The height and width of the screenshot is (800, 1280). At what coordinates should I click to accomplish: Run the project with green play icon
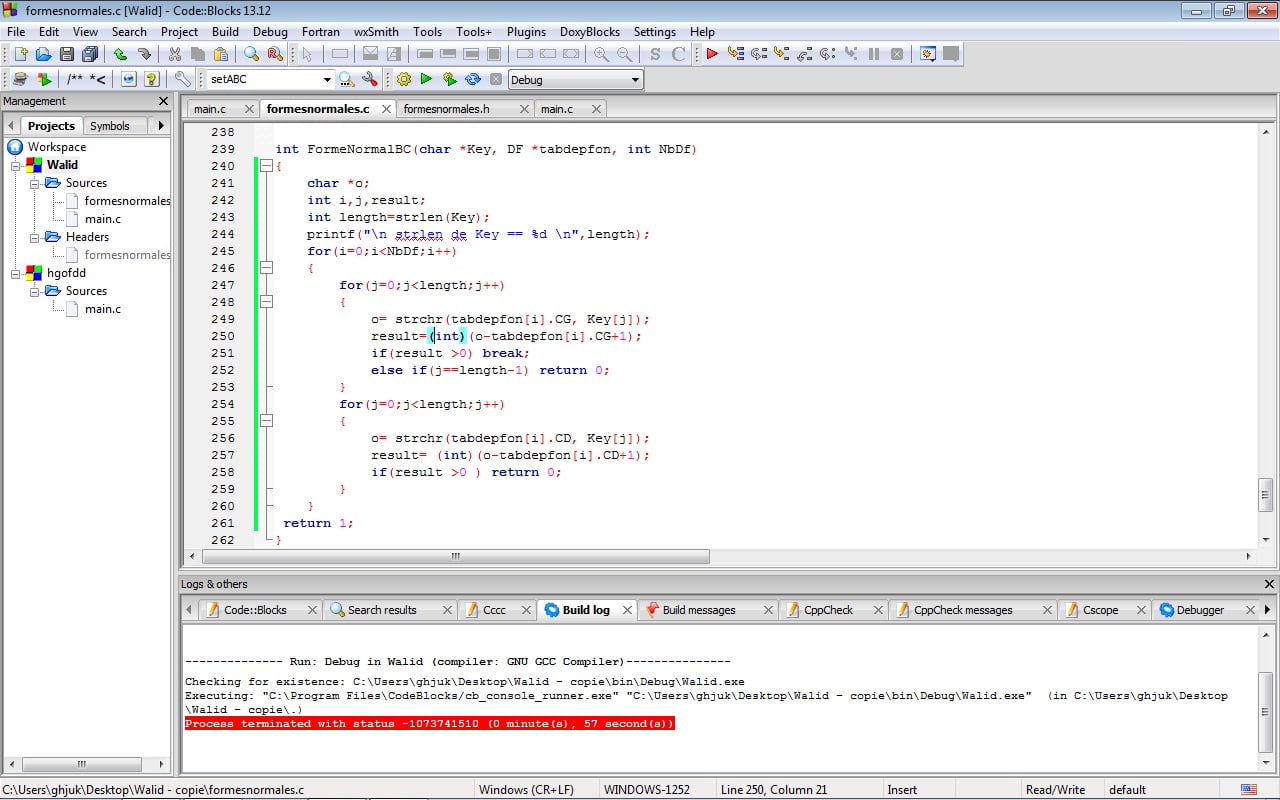[x=426, y=79]
